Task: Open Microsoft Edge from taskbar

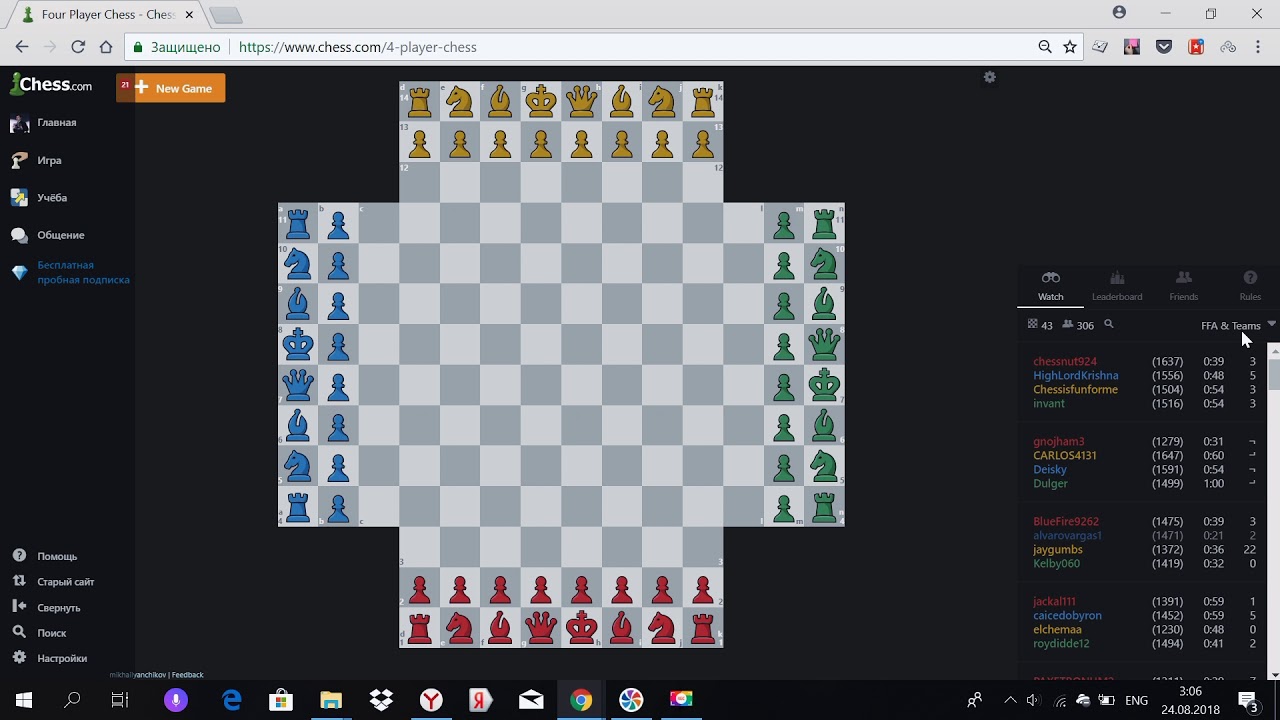Action: [232, 700]
